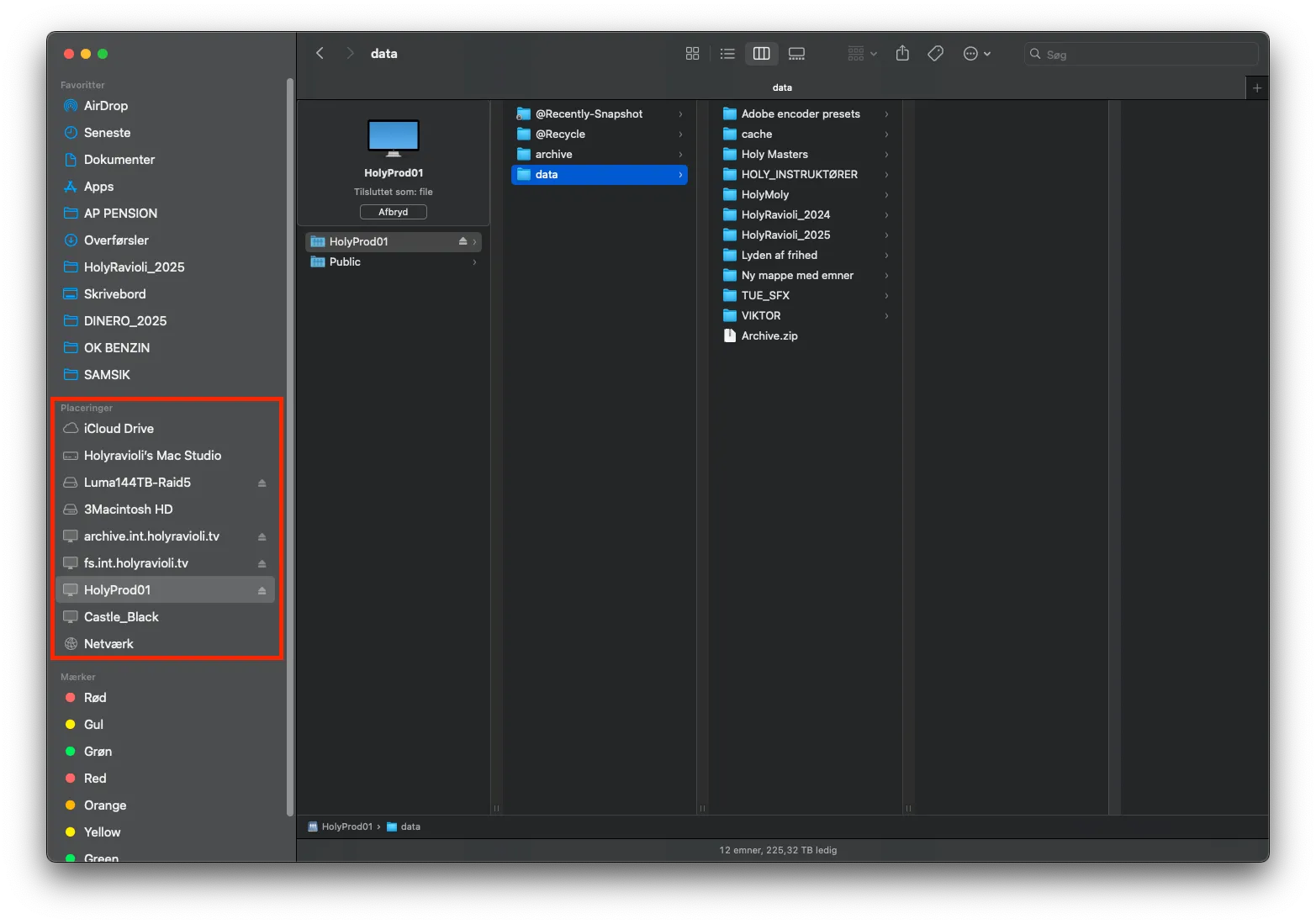The height and width of the screenshot is (924, 1316).
Task: Expand the Holy Masters folder chevron
Action: (886, 155)
